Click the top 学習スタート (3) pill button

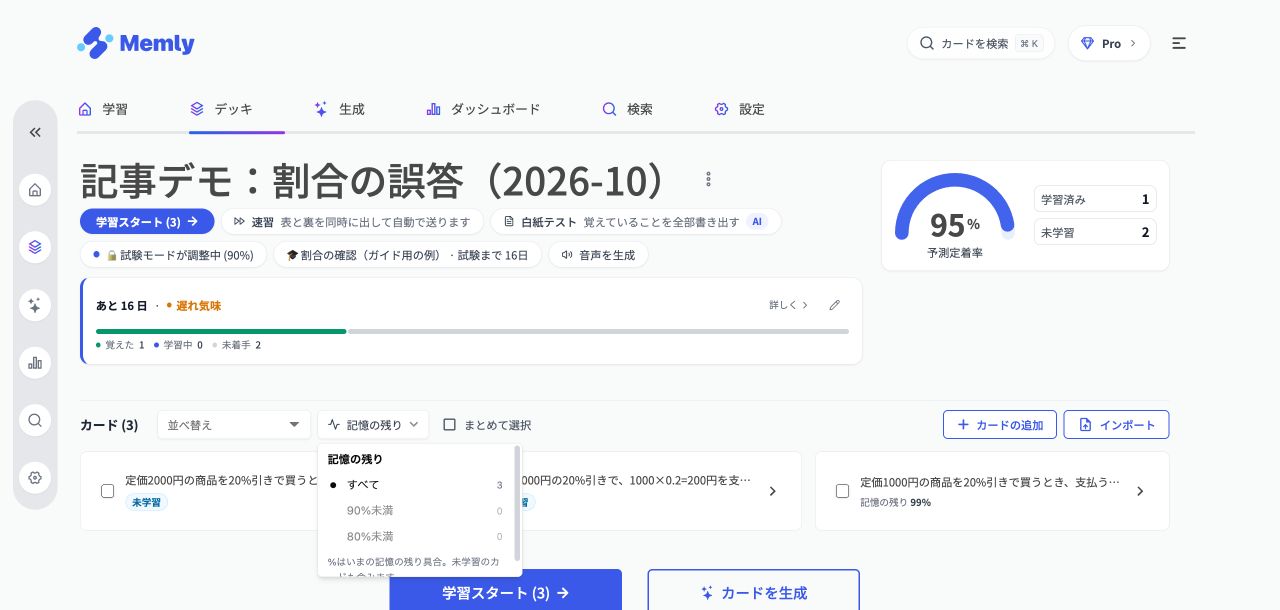147,222
